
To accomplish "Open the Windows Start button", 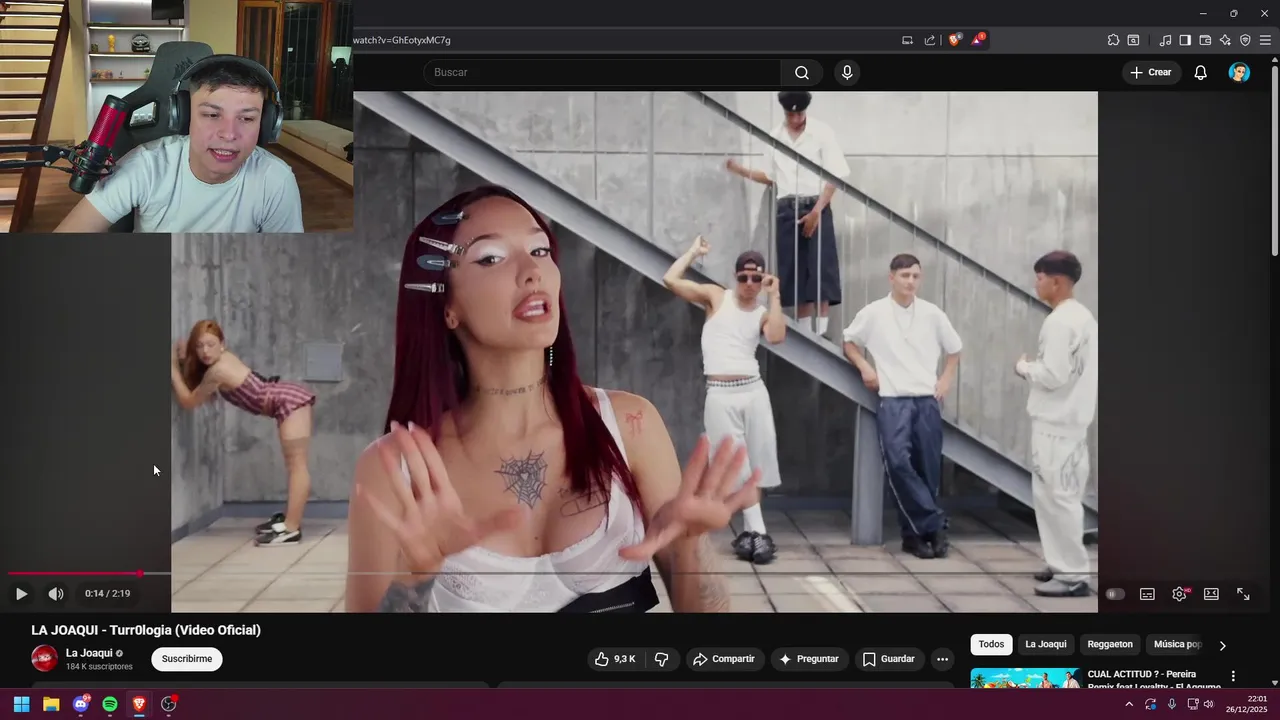I will (21, 704).
